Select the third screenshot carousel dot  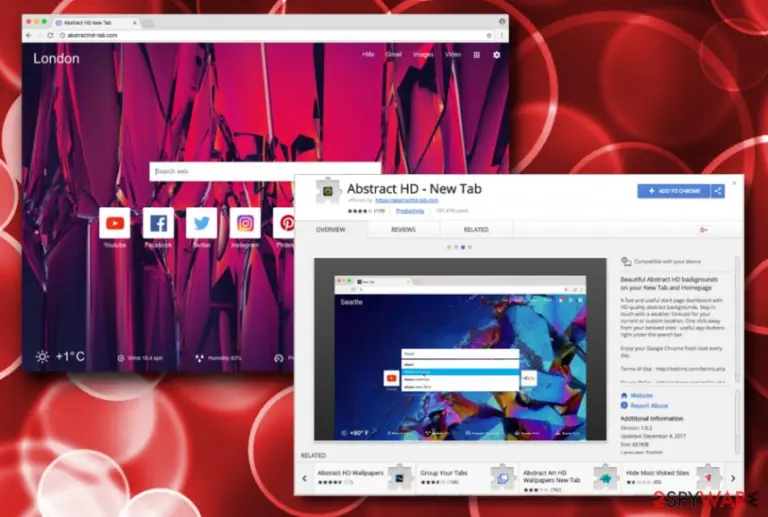click(463, 247)
